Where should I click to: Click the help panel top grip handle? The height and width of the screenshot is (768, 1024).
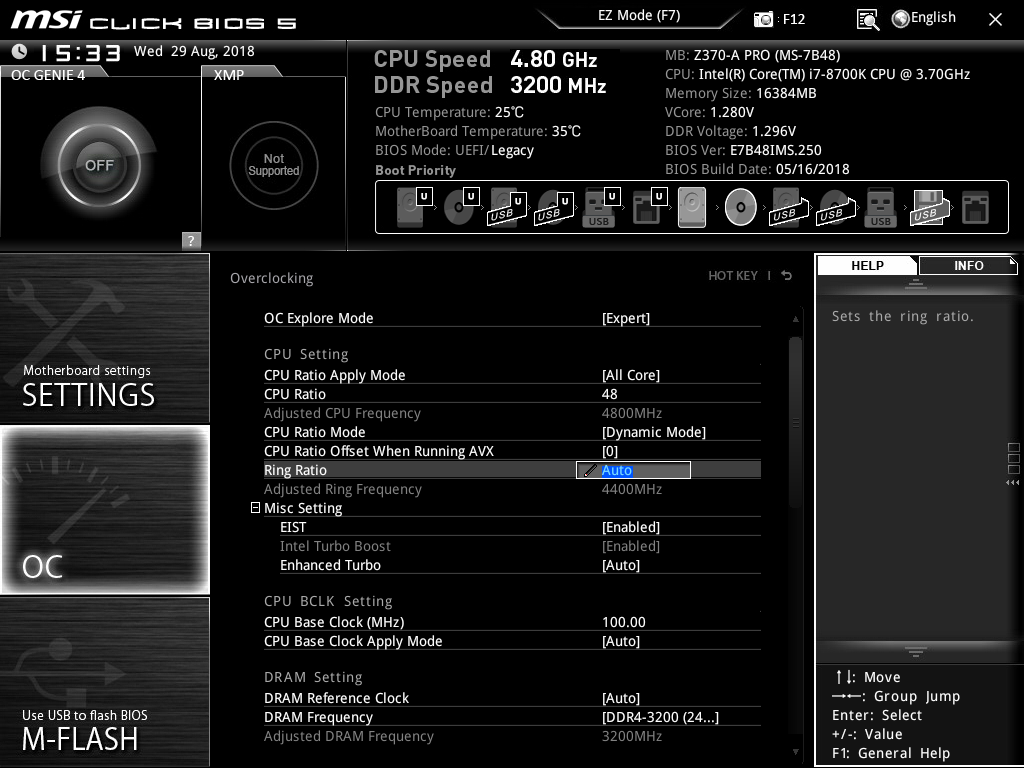click(x=916, y=283)
